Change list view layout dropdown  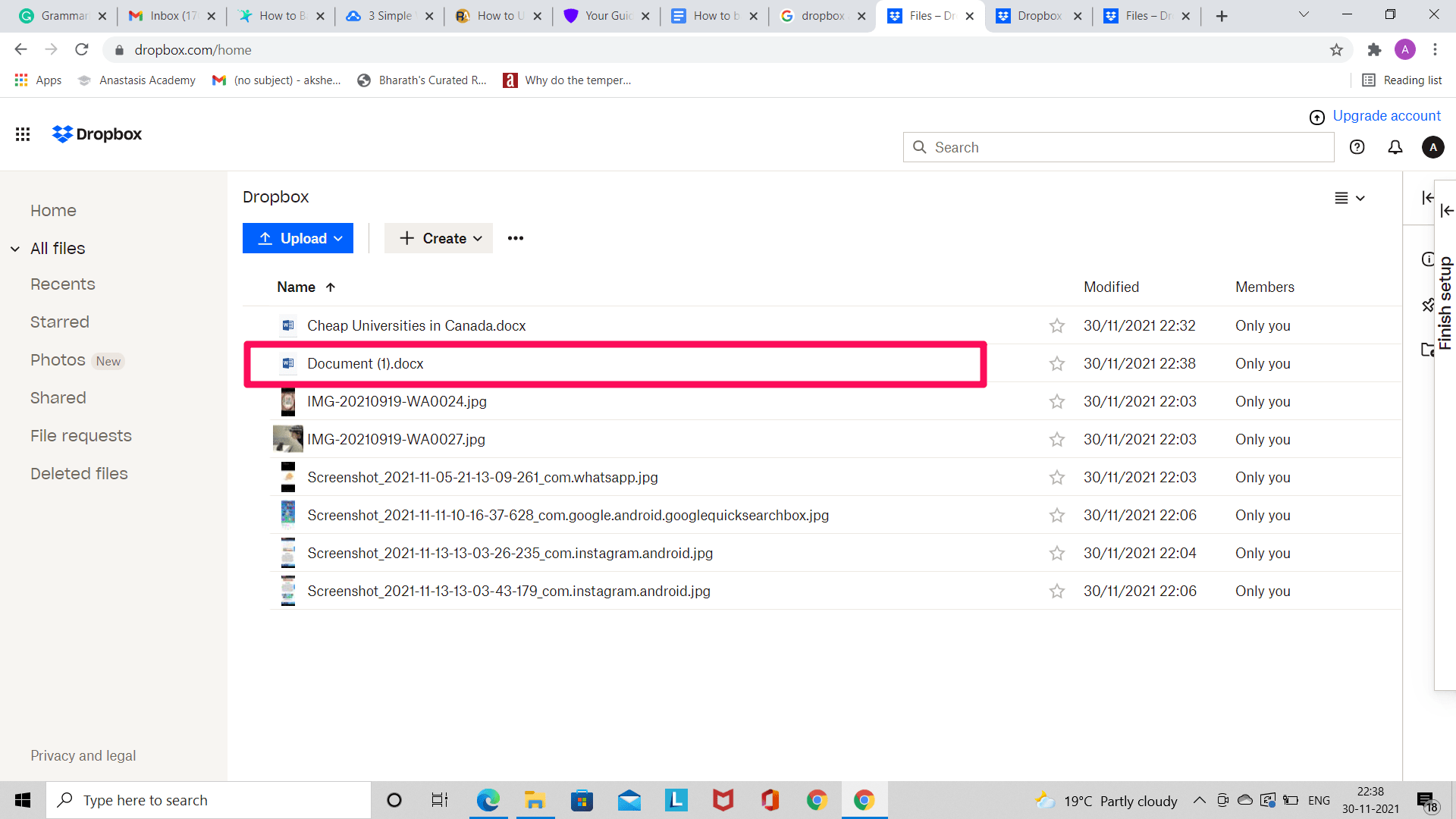click(x=1350, y=198)
